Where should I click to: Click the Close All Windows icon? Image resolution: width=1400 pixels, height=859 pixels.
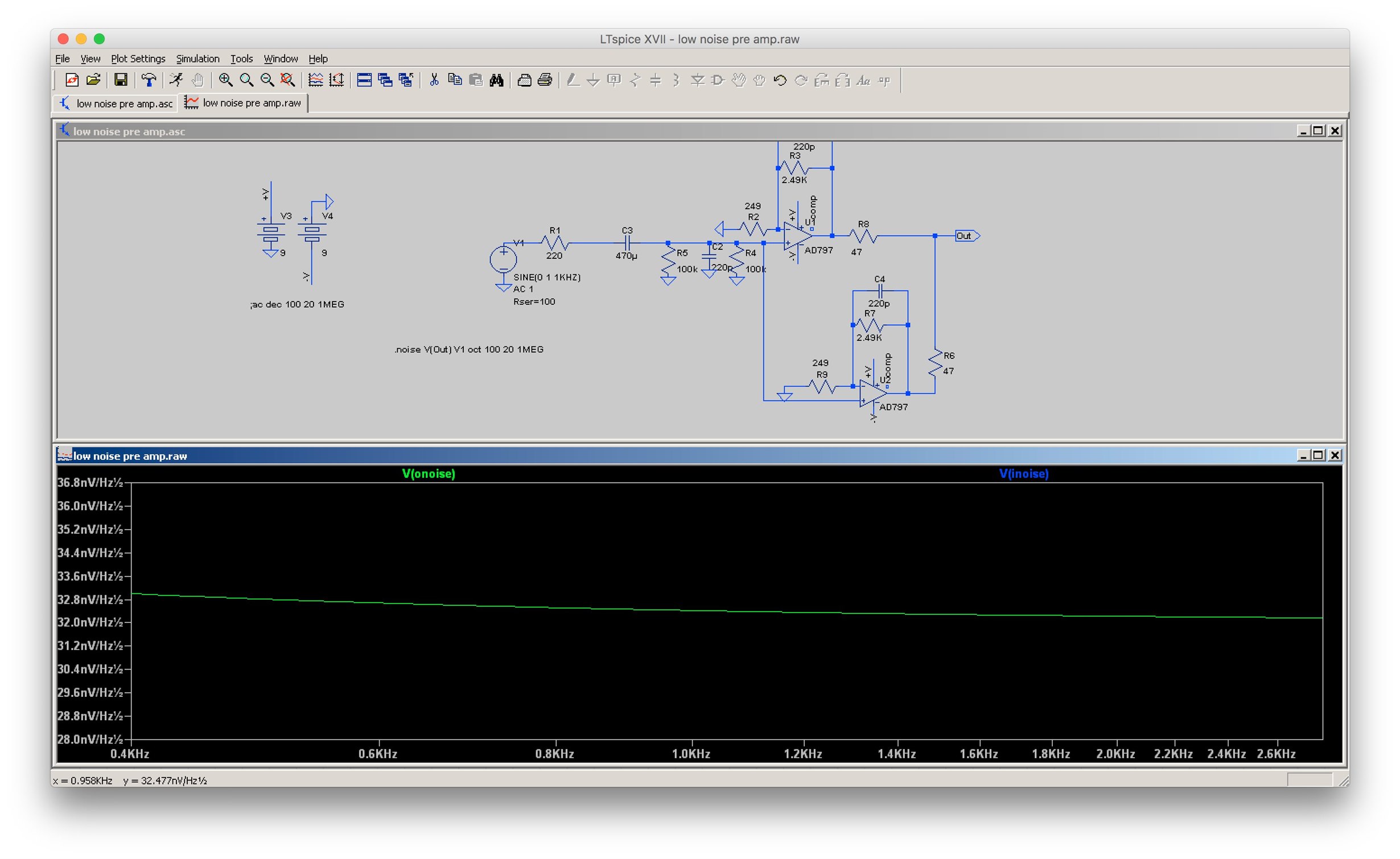tap(406, 80)
